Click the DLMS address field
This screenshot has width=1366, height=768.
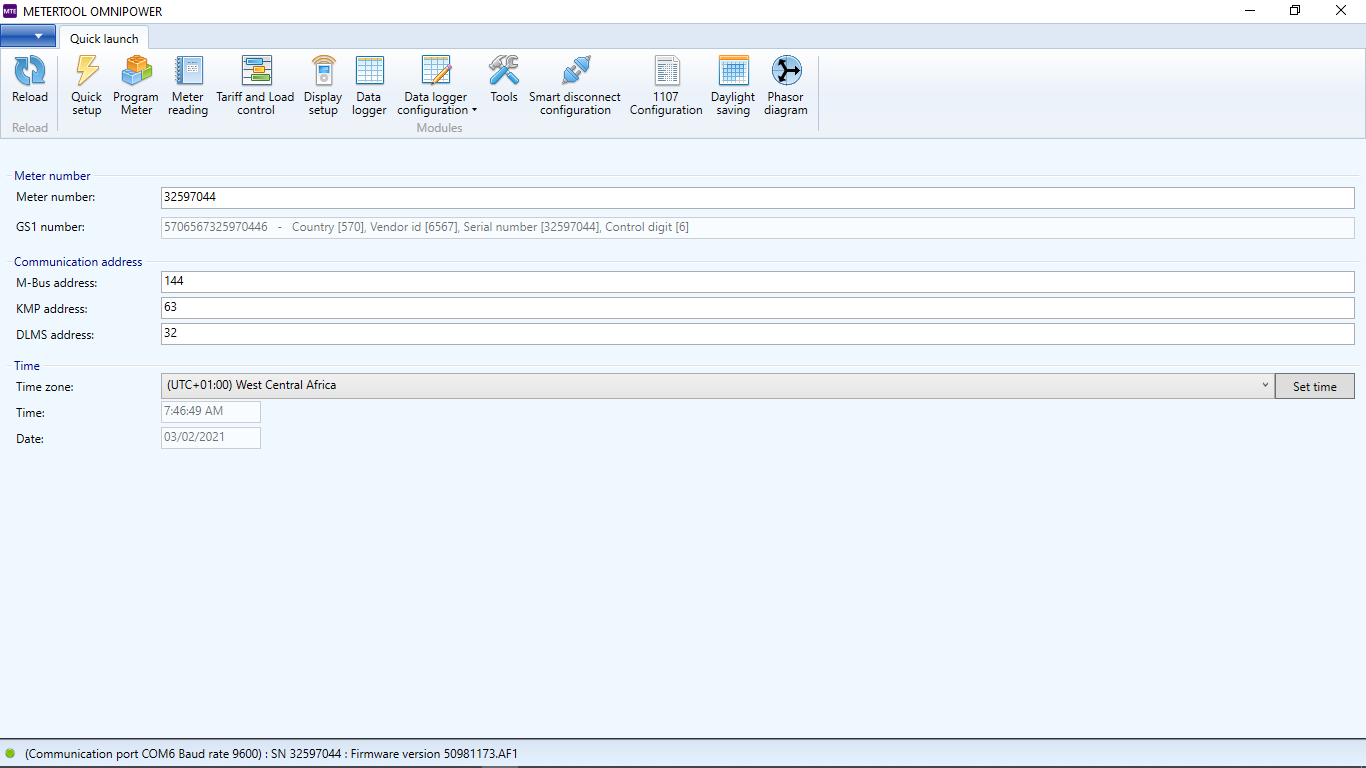(758, 334)
